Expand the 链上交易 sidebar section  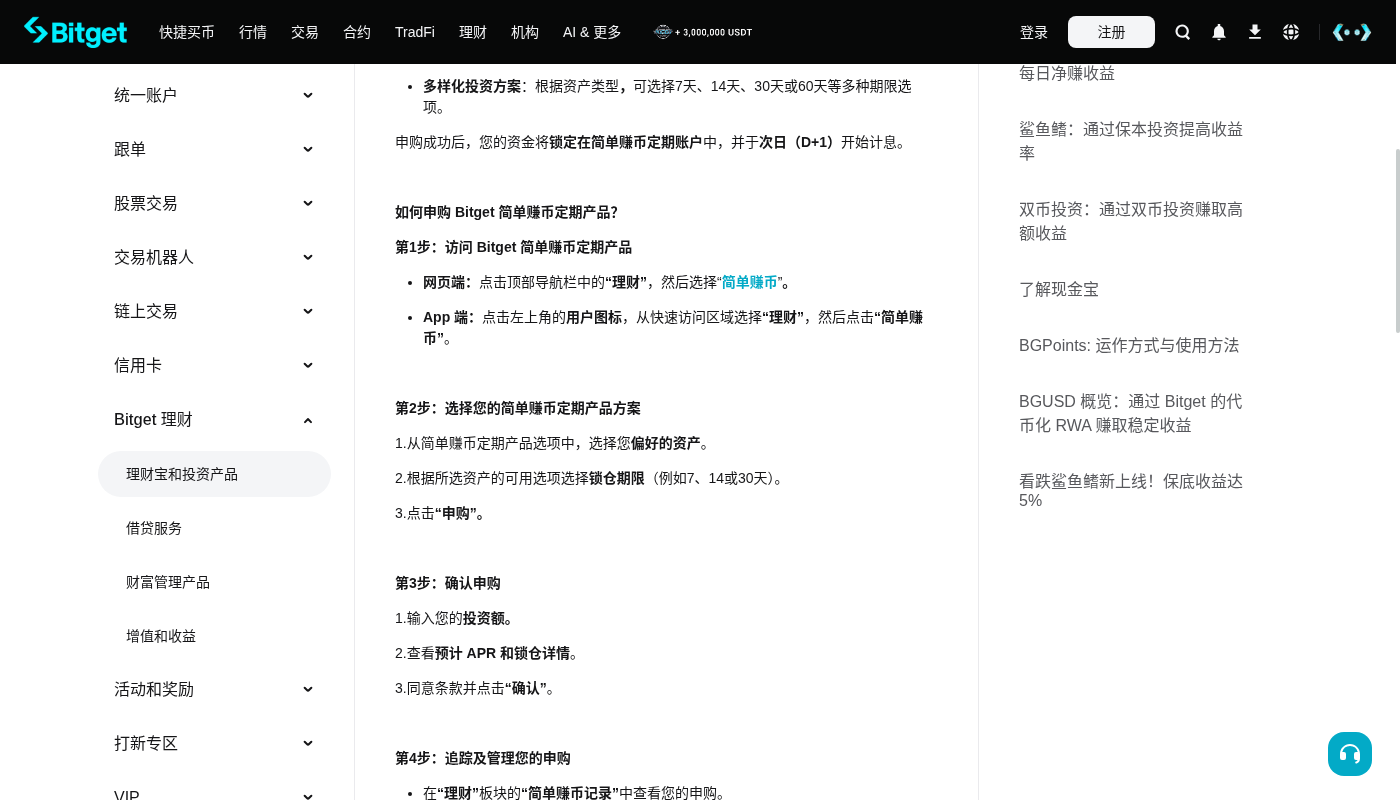pyautogui.click(x=214, y=311)
